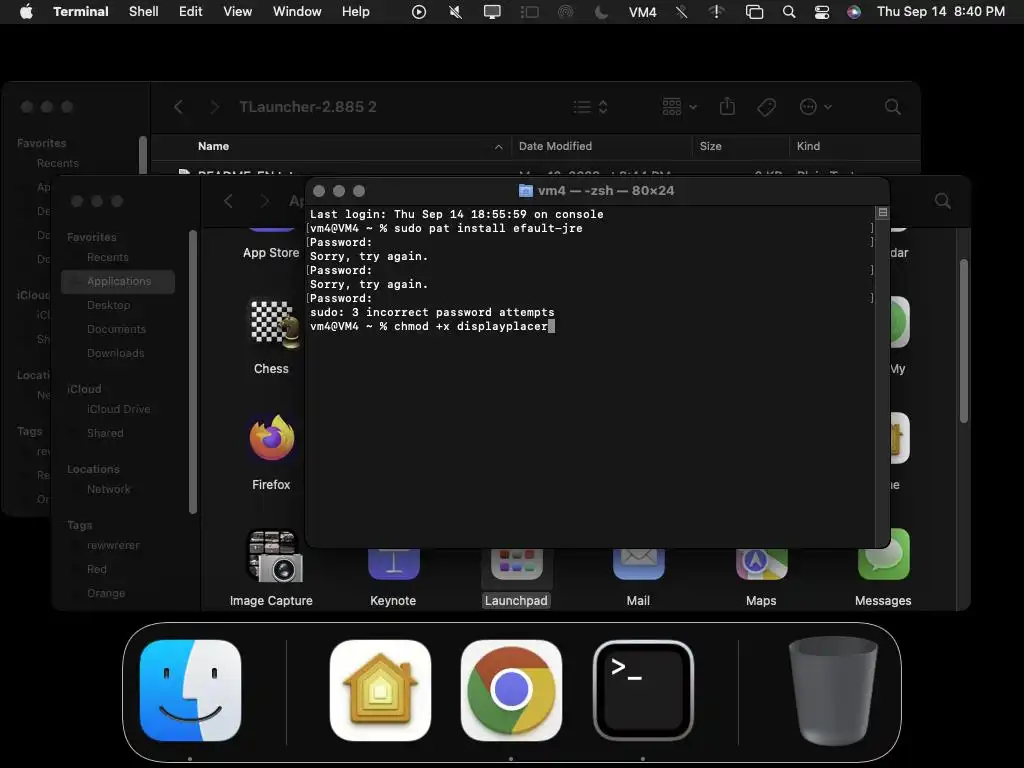The image size is (1024, 768).
Task: Select the Firefox app icon
Action: 272,438
